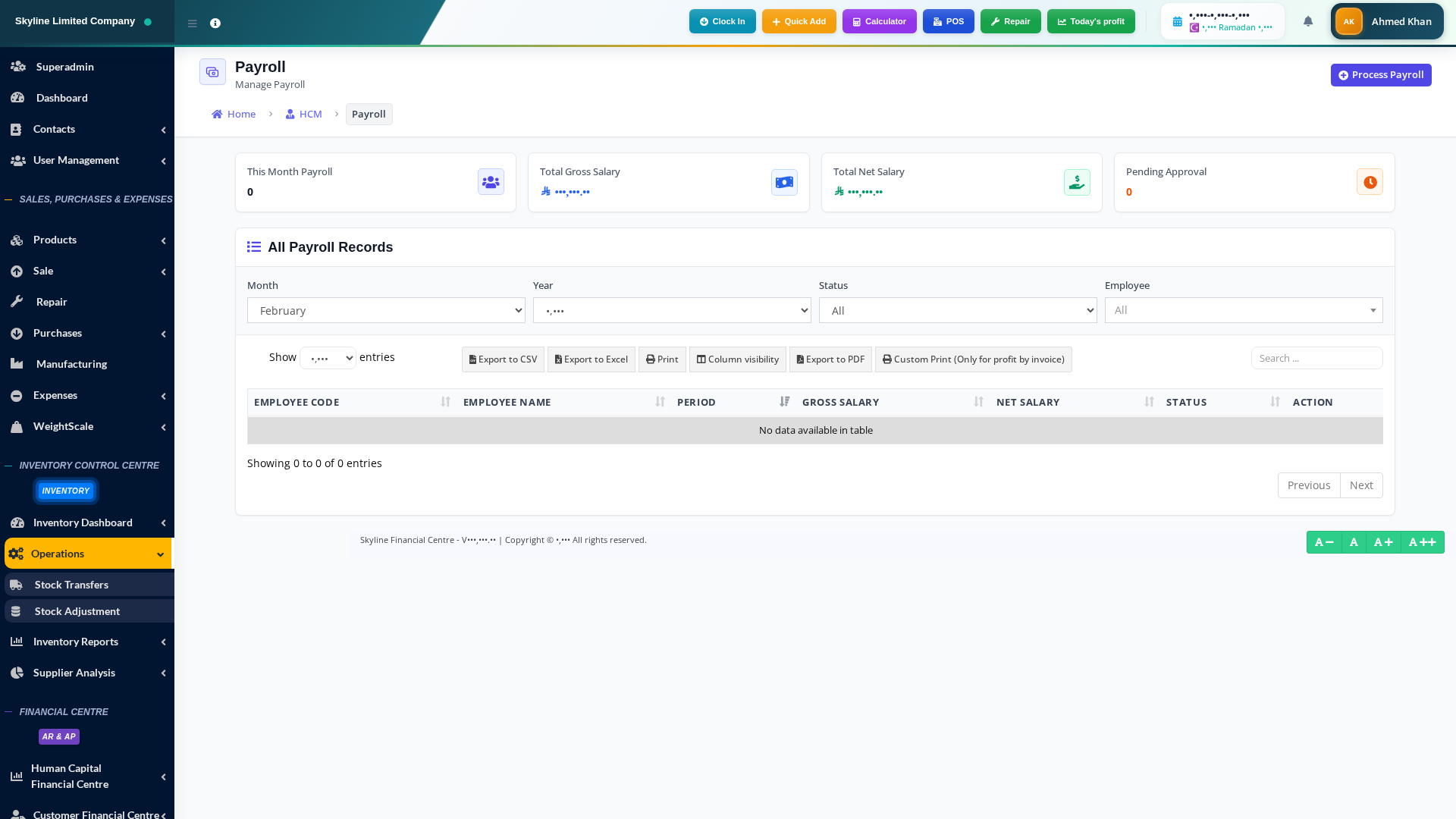Click the calendar date icon in header
The image size is (1456, 819).
tap(1178, 22)
